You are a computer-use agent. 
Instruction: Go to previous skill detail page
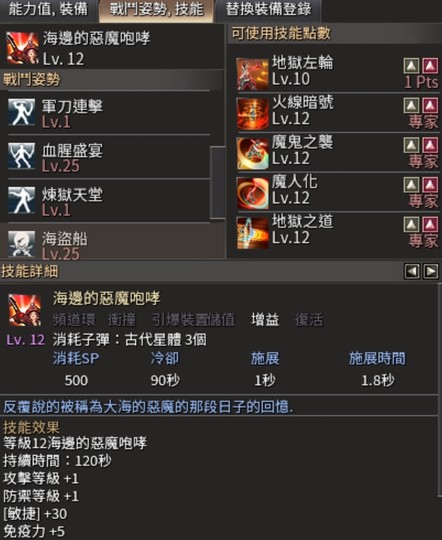coord(412,271)
